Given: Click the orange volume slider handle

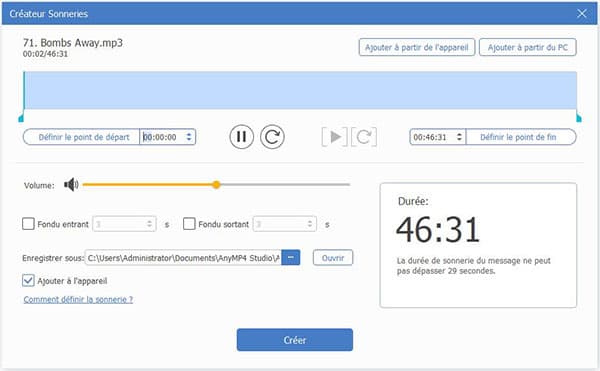Looking at the screenshot, I should tap(216, 185).
